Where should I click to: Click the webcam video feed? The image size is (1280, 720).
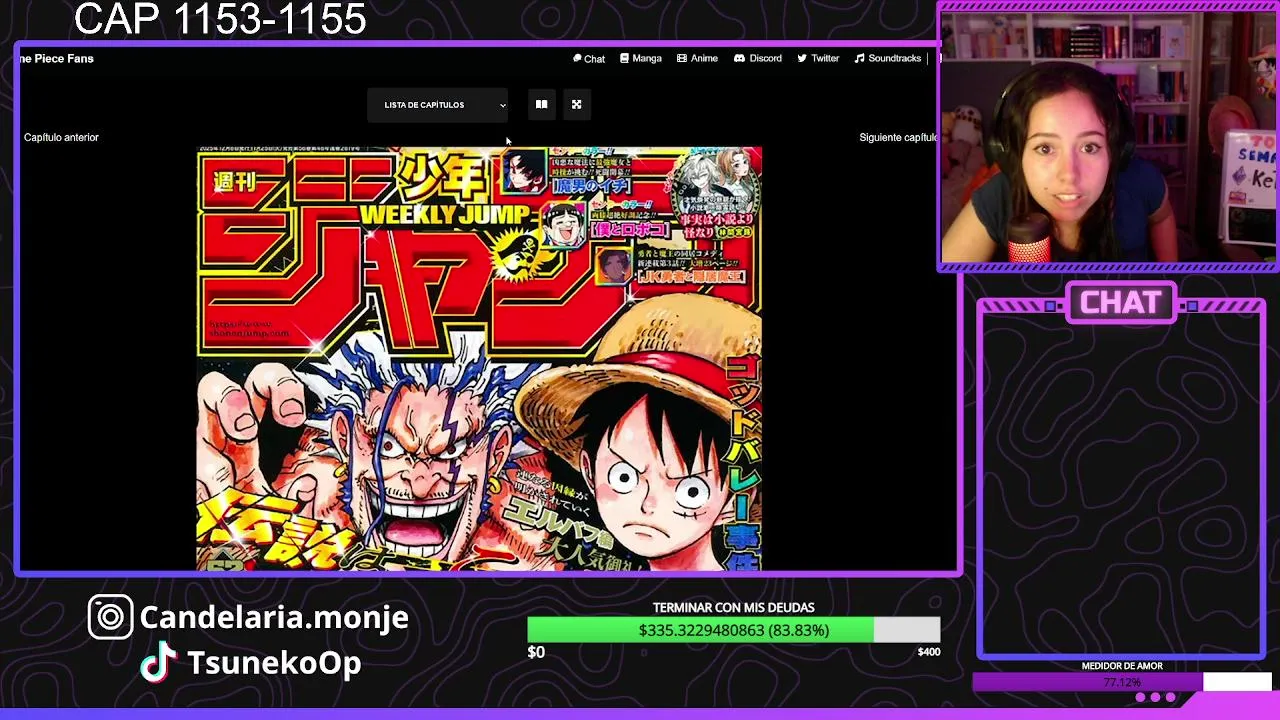point(1108,138)
